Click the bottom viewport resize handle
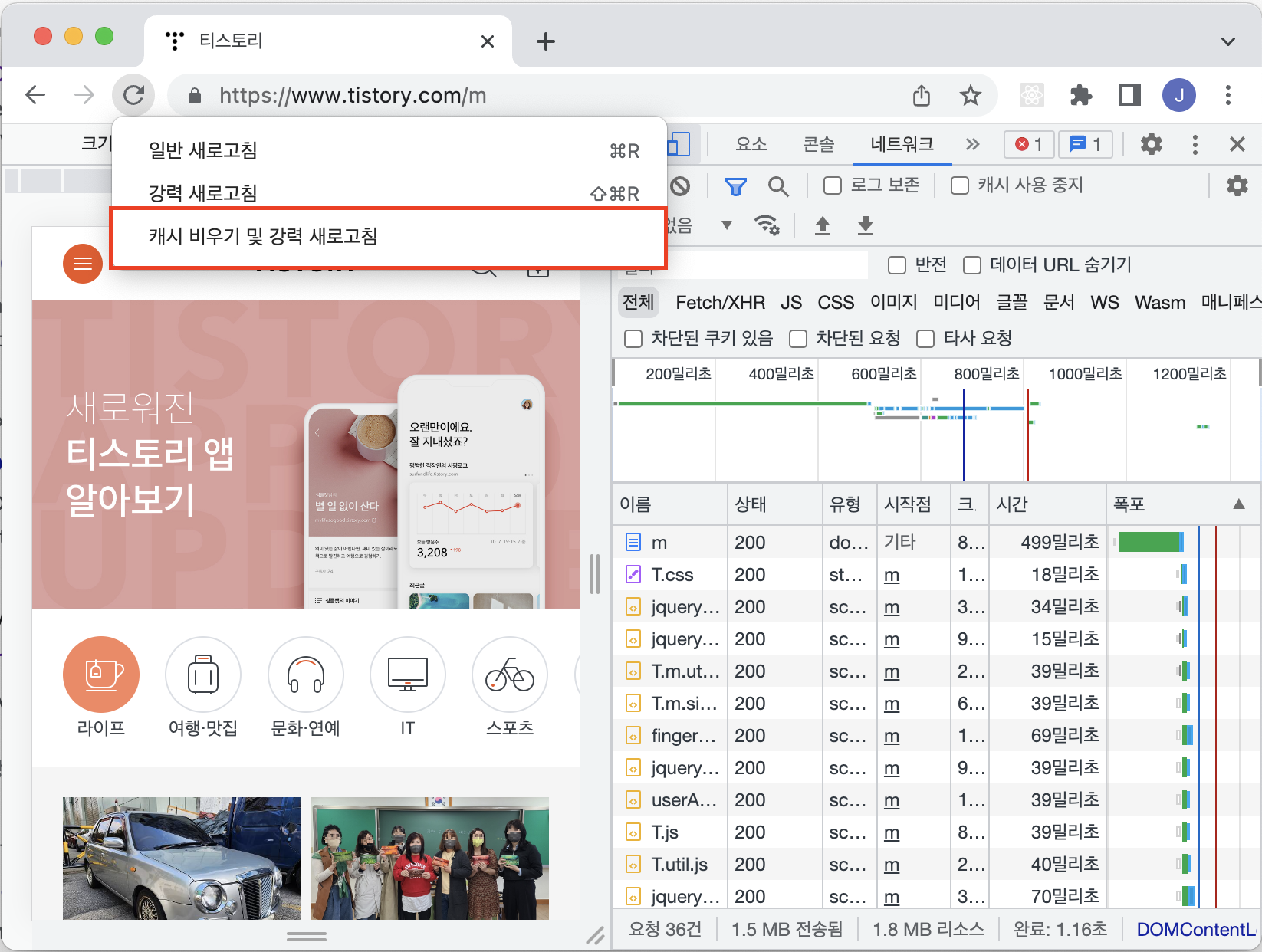 (x=307, y=937)
